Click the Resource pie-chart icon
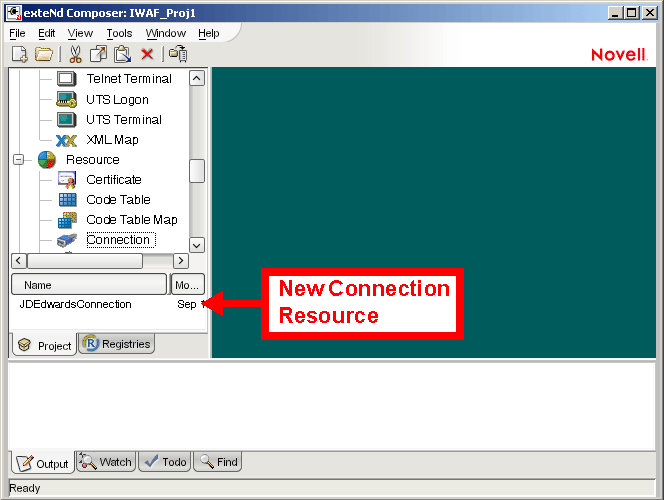 47,160
